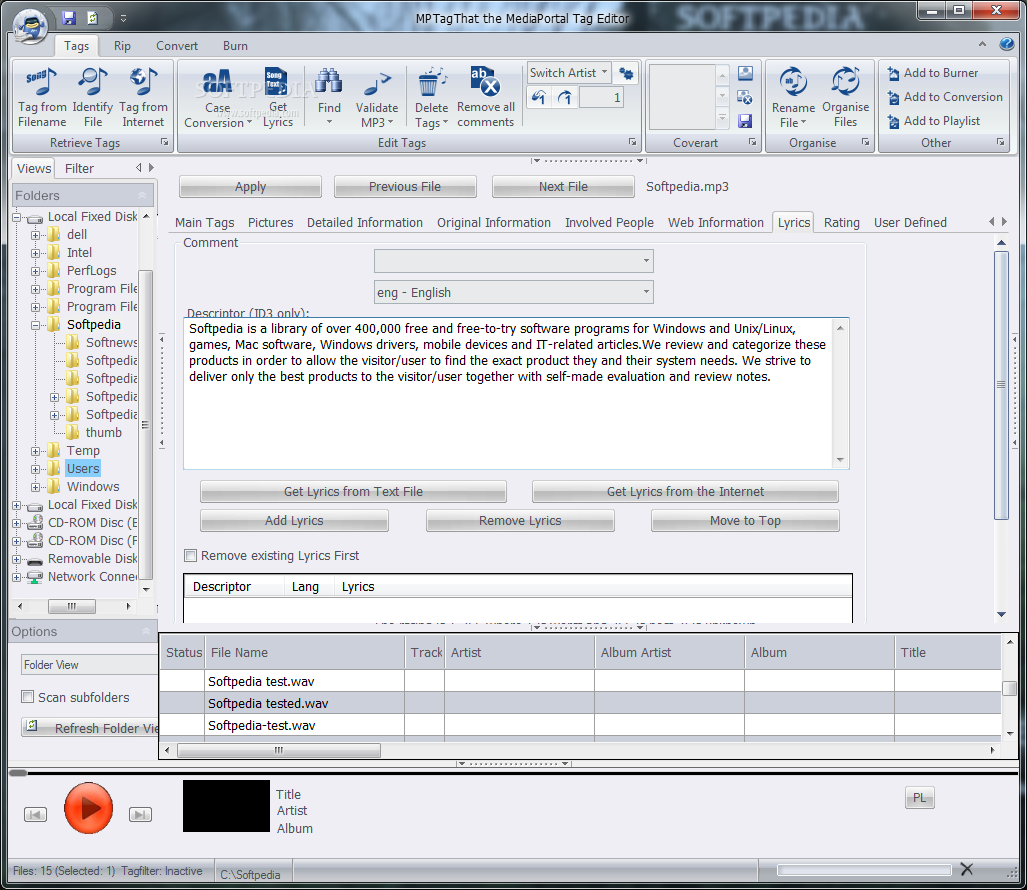Click the file list horizontal scrollbar thumb
This screenshot has height=890, width=1027.
(x=279, y=750)
